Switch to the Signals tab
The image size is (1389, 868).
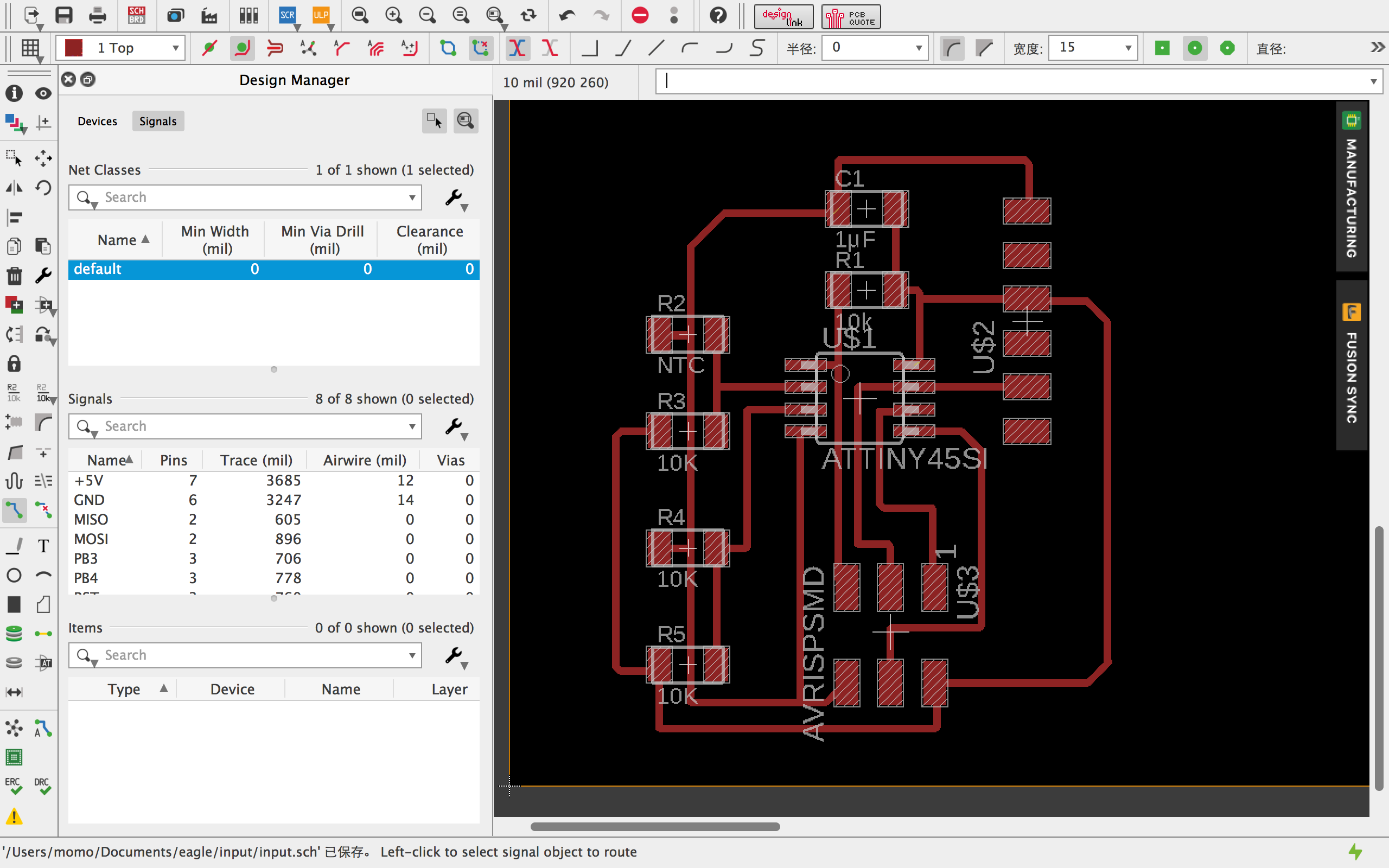(x=158, y=121)
